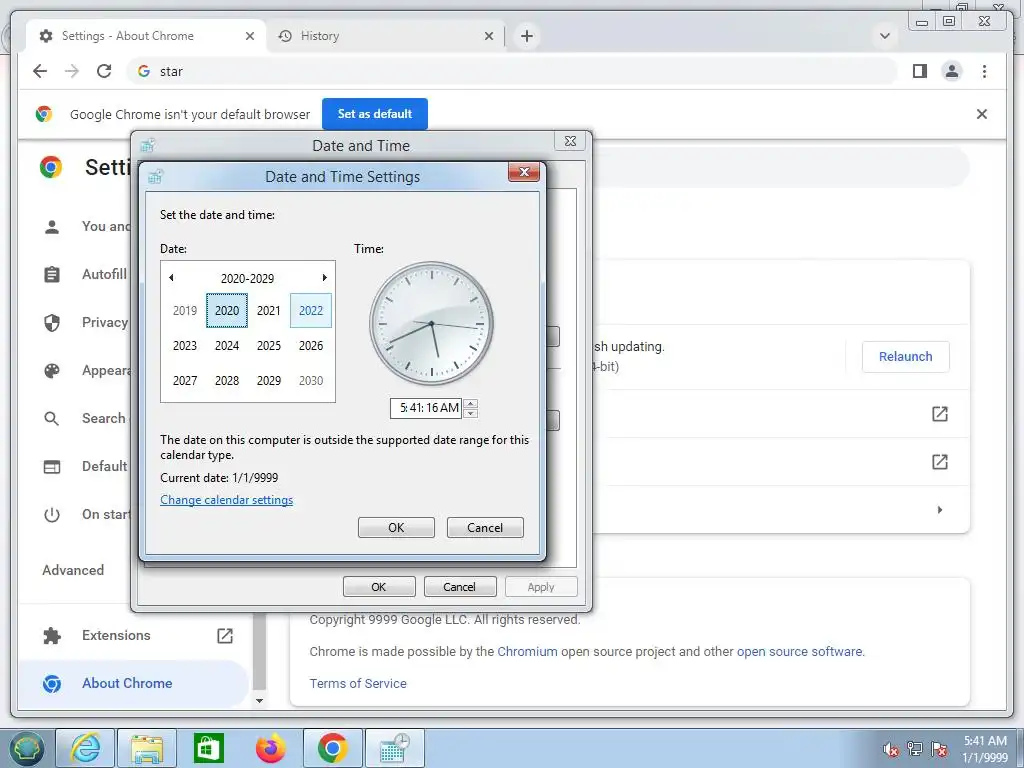1024x768 pixels.
Task: Click Cancel in the Date and Time window
Action: click(x=460, y=587)
